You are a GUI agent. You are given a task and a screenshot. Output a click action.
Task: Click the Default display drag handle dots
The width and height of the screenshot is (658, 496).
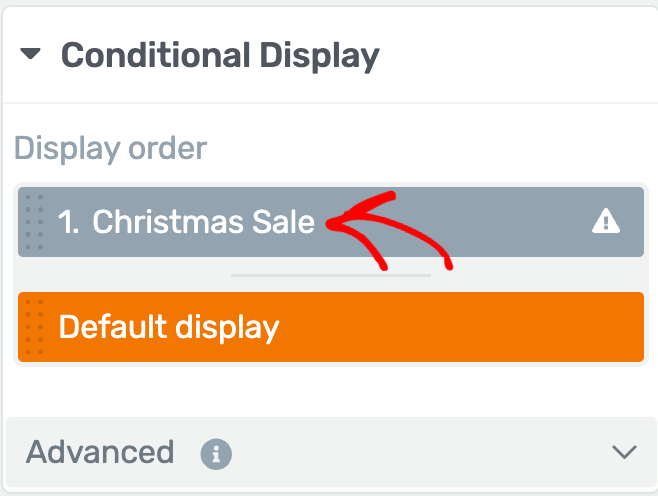[34, 327]
